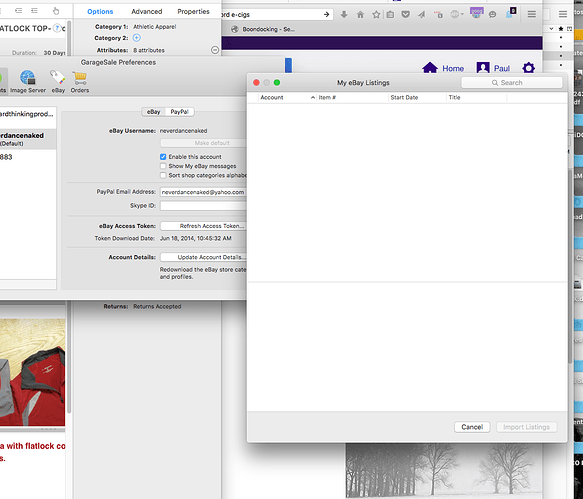Click the Returns Accepted value
This screenshot has width=583, height=499.
[157, 306]
